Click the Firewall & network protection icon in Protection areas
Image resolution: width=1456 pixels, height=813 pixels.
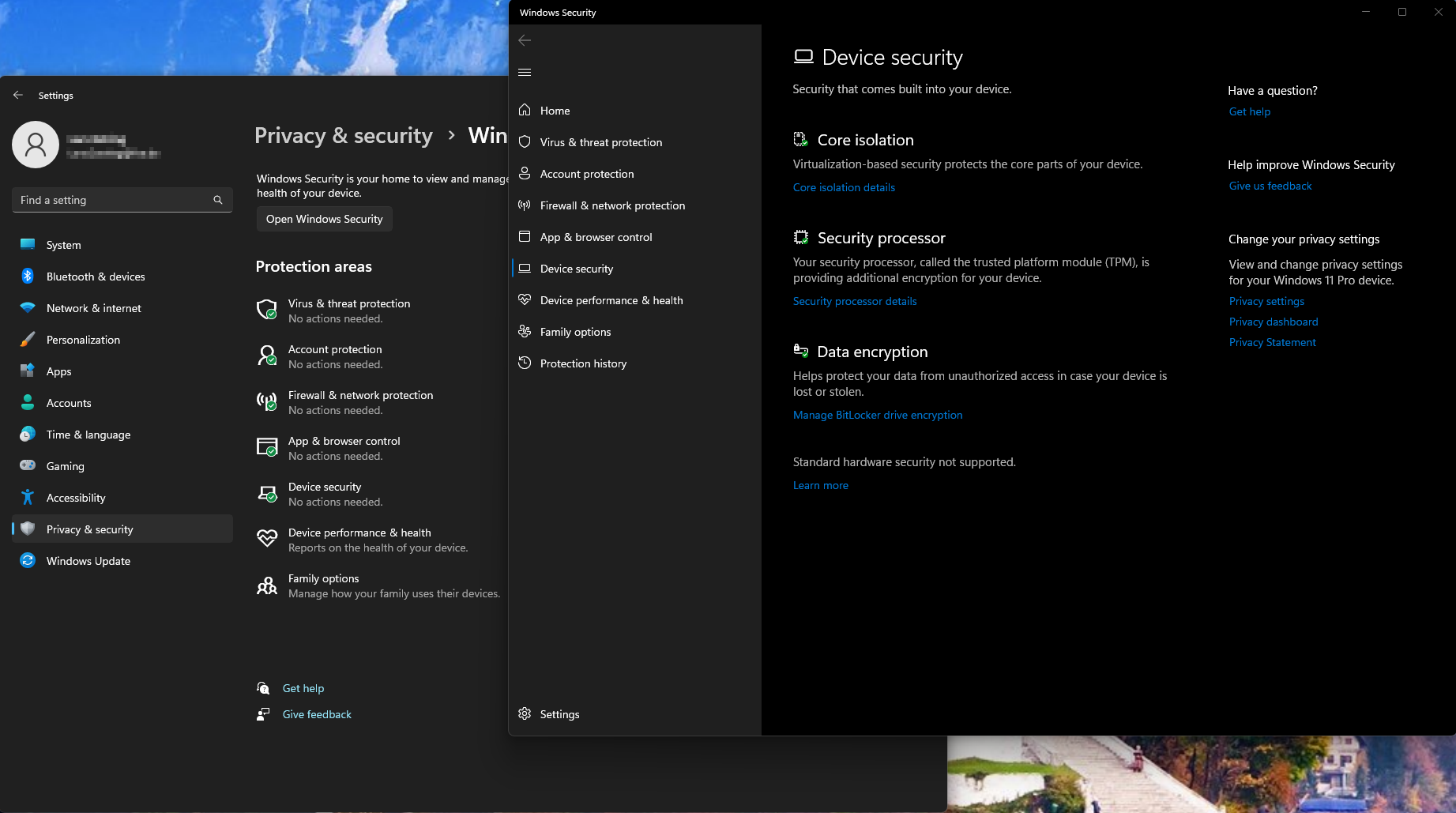[267, 401]
